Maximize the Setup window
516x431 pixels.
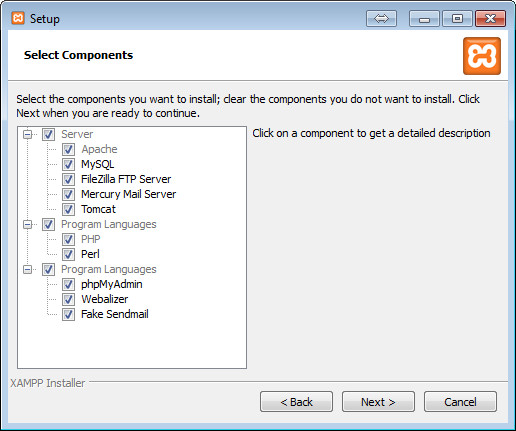457,18
